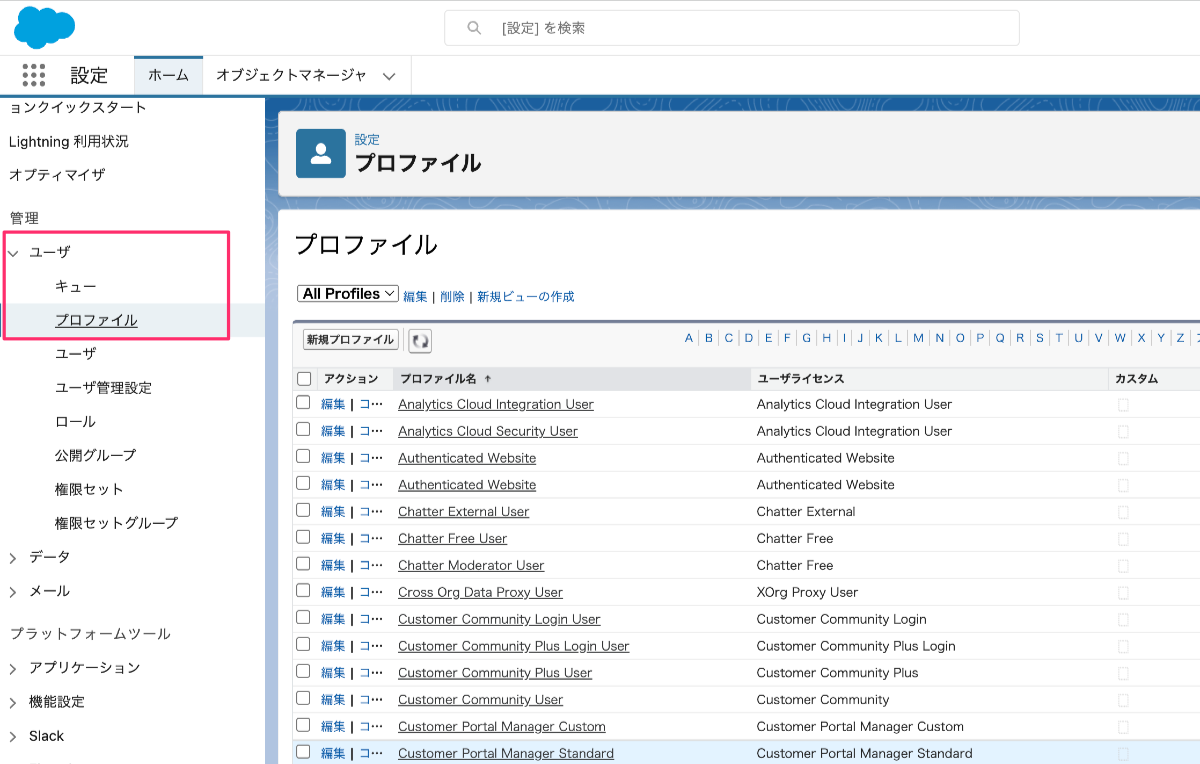Toggle the select-all checkbox in table header
This screenshot has height=764, width=1200.
(304, 379)
